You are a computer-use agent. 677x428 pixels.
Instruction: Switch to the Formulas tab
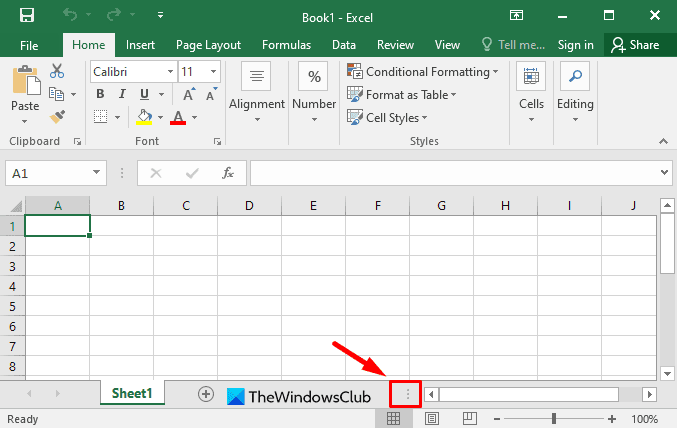point(286,45)
